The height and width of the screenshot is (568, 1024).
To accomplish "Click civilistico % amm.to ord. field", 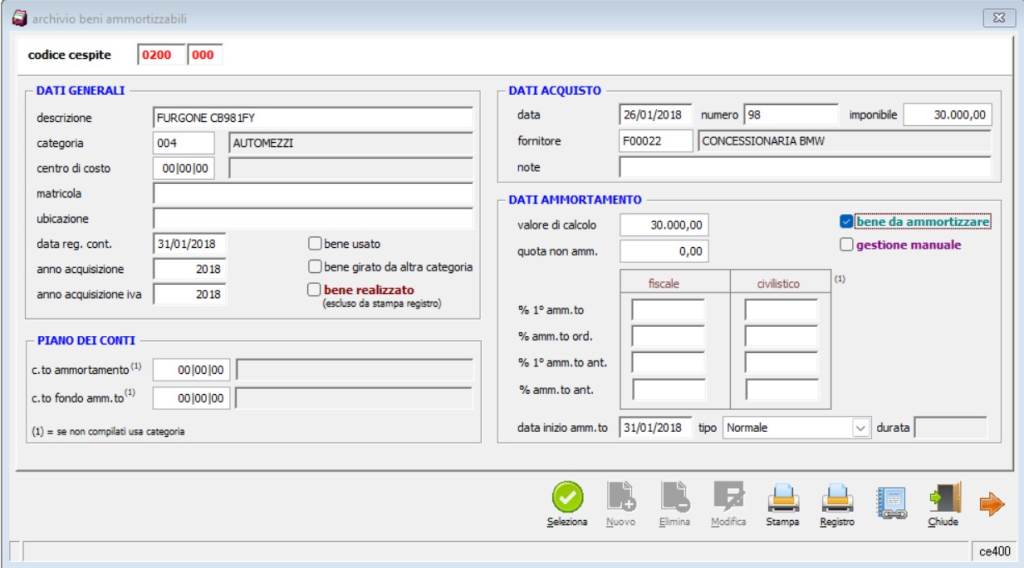I will 781,336.
